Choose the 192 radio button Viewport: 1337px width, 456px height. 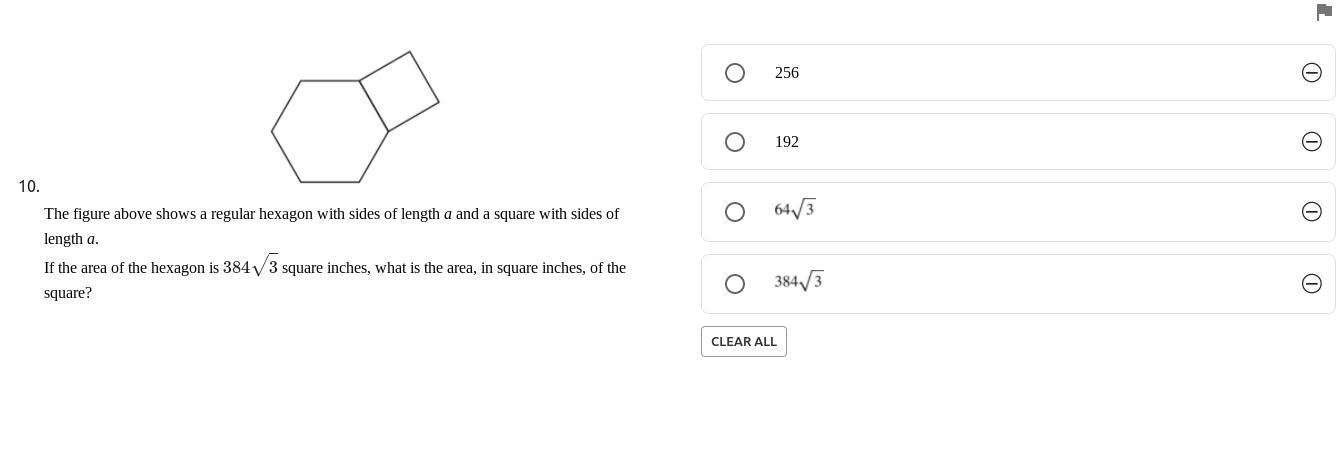735,142
